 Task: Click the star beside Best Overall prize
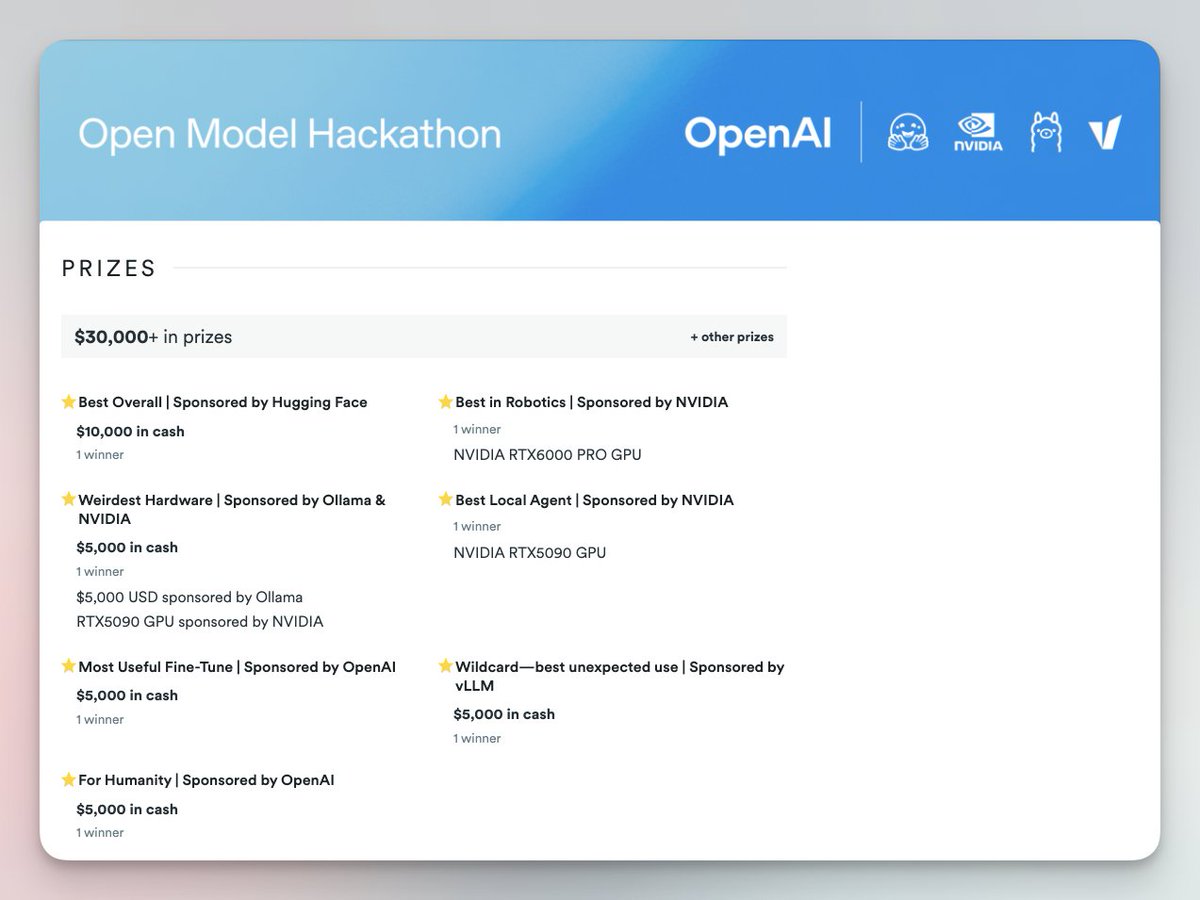click(x=68, y=401)
